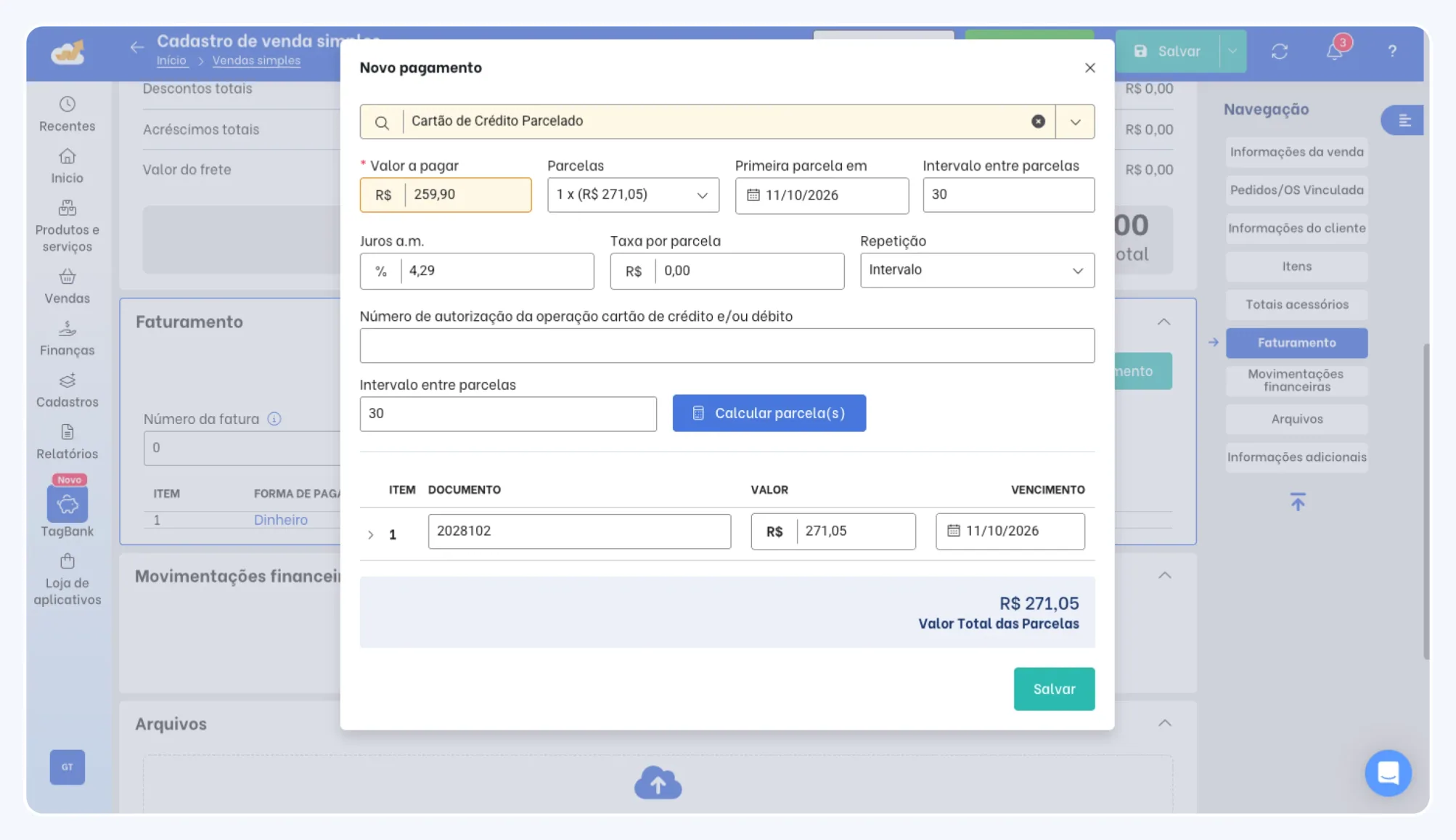Open the Parcelas dropdown
Viewport: 1456px width, 840px height.
click(x=633, y=195)
